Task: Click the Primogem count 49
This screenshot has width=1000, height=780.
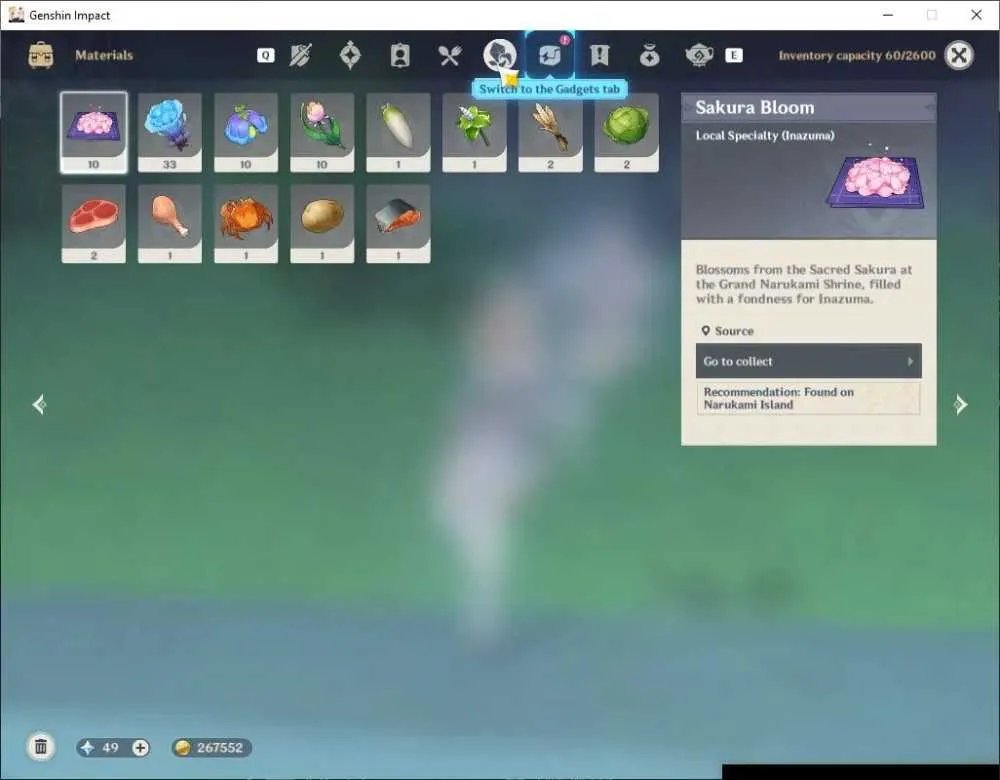Action: pos(110,747)
